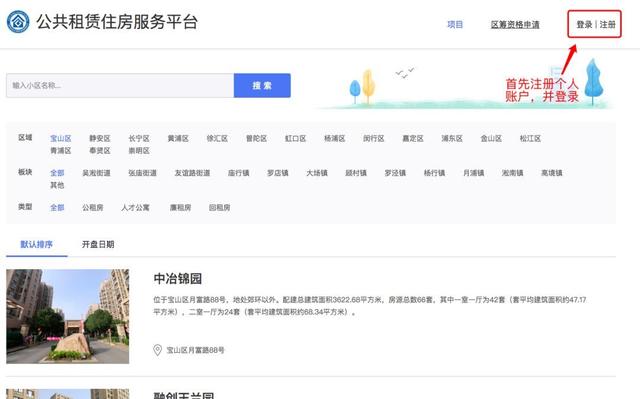Choose the 崇明区 district filter

tap(139, 151)
